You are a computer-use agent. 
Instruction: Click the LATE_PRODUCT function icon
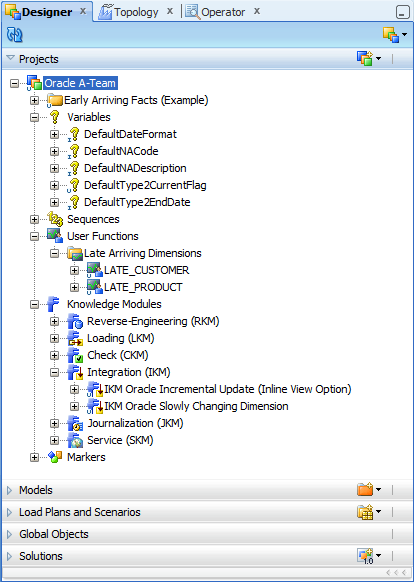pos(95,287)
